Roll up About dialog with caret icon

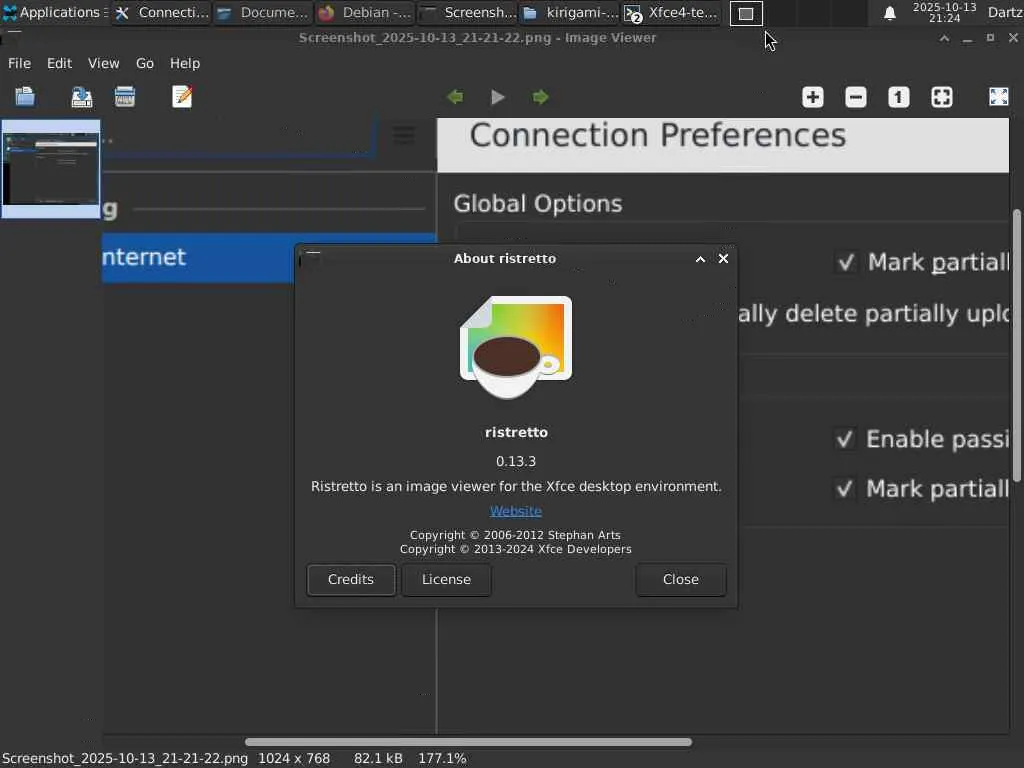click(x=700, y=259)
